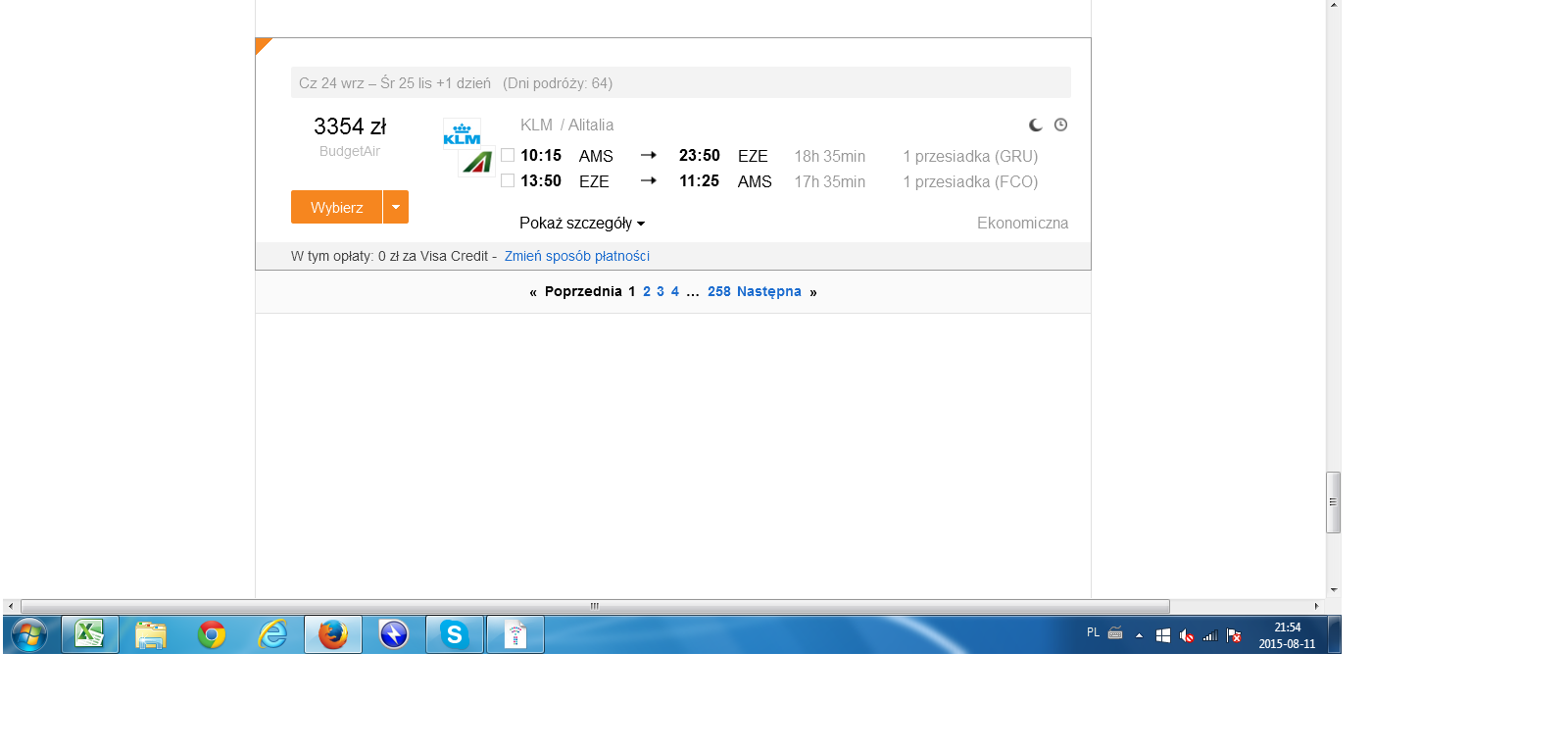Open Internet Explorer from taskbar
1568x753 pixels.
(272, 634)
